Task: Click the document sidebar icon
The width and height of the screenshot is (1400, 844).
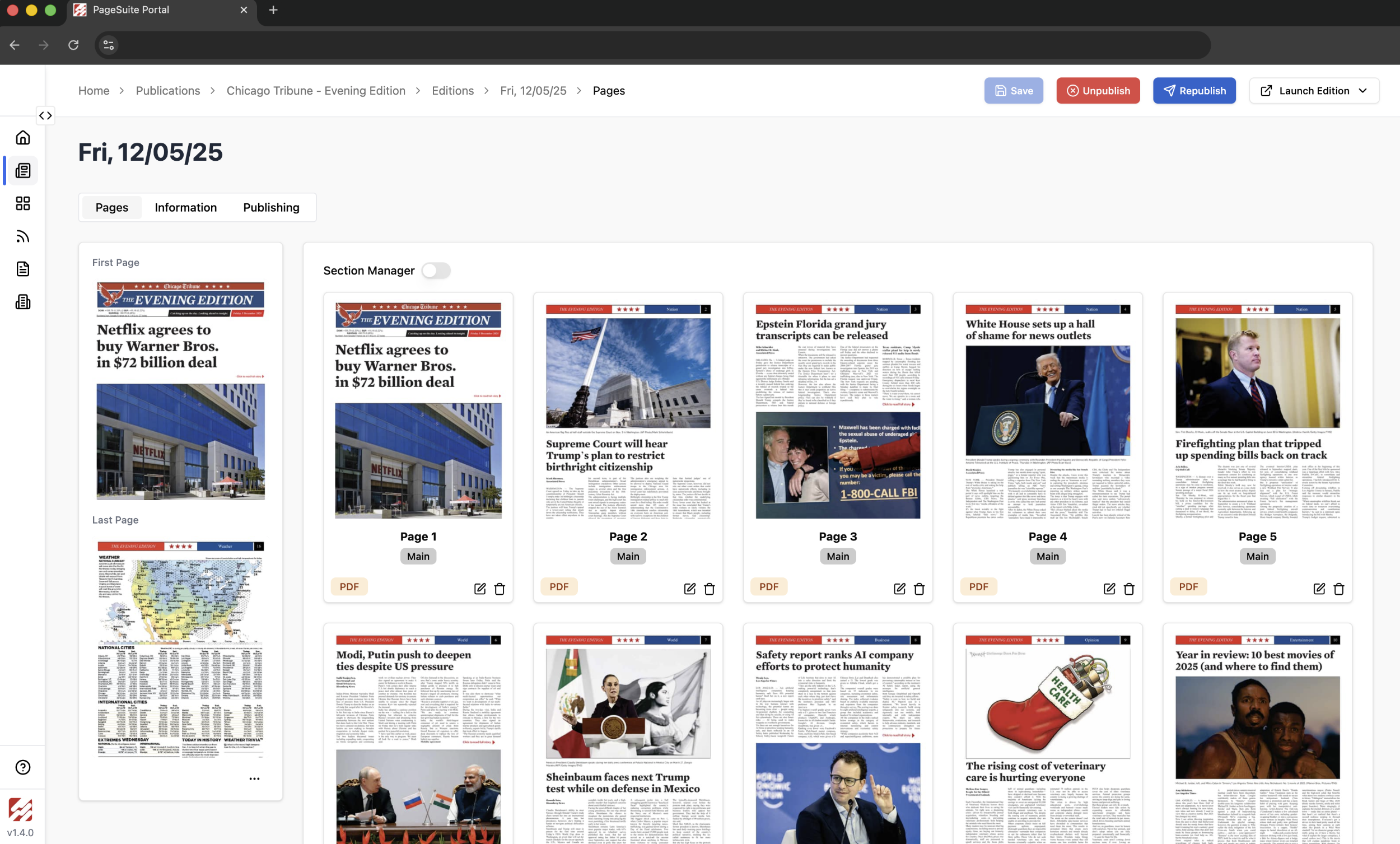Action: pos(23,269)
